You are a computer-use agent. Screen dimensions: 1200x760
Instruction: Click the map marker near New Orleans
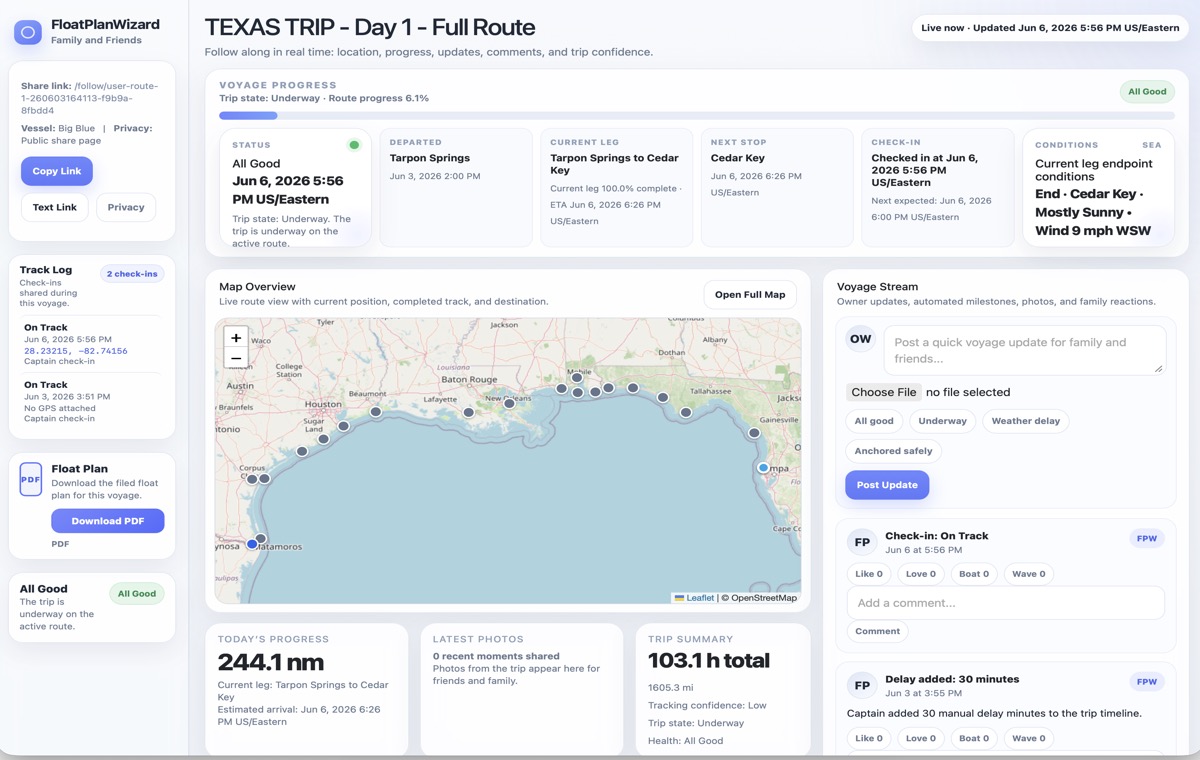(510, 402)
